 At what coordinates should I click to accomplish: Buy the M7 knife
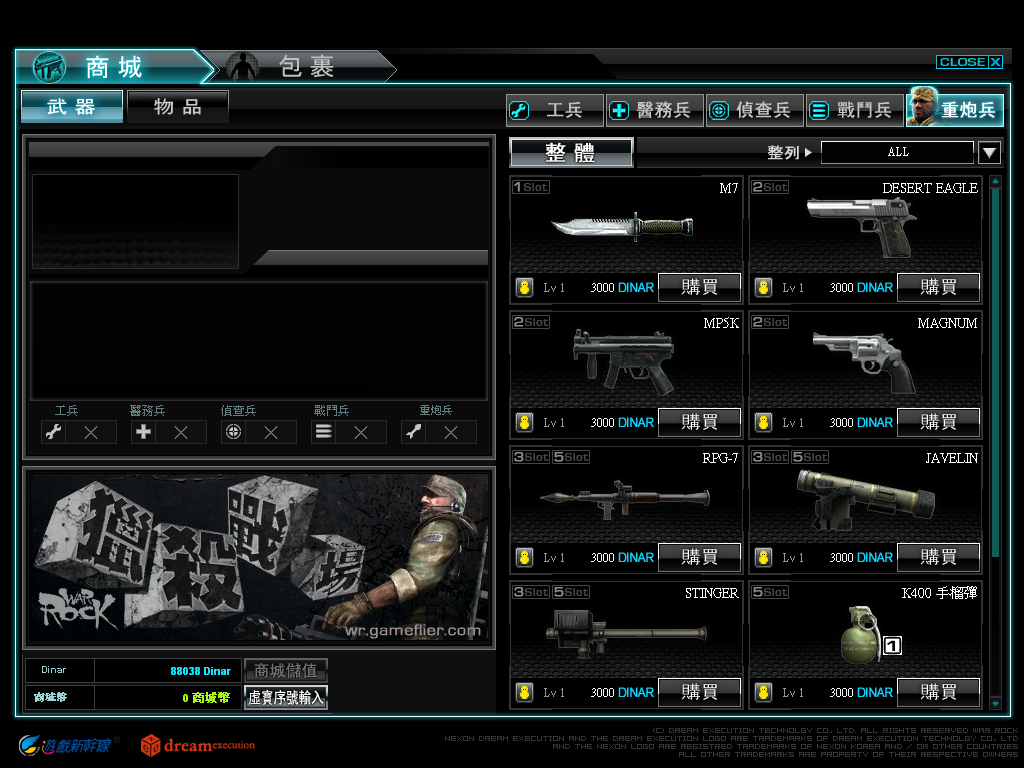tap(699, 287)
